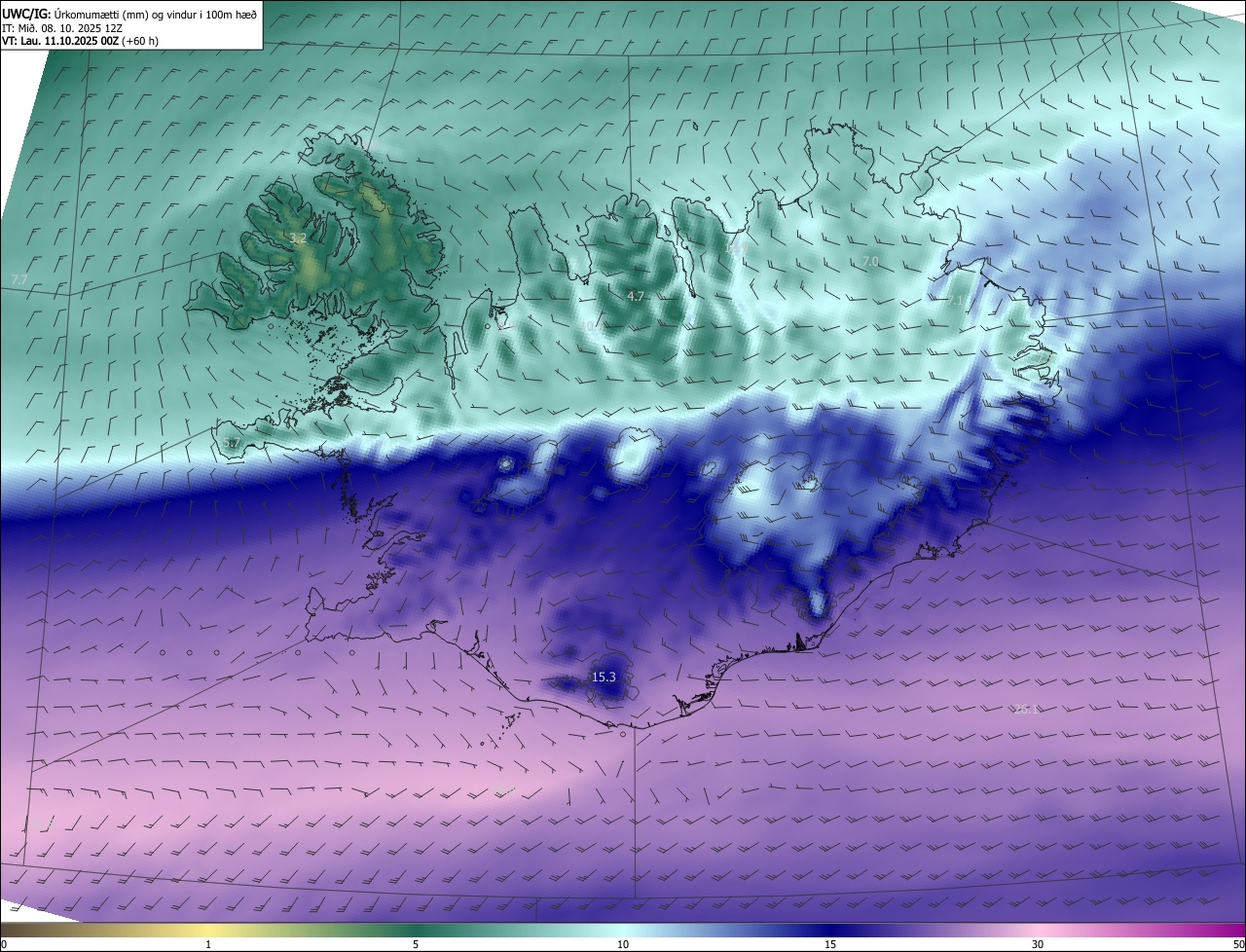Click the 7.7 value label on the map
The height and width of the screenshot is (952, 1246).
pyautogui.click(x=18, y=279)
